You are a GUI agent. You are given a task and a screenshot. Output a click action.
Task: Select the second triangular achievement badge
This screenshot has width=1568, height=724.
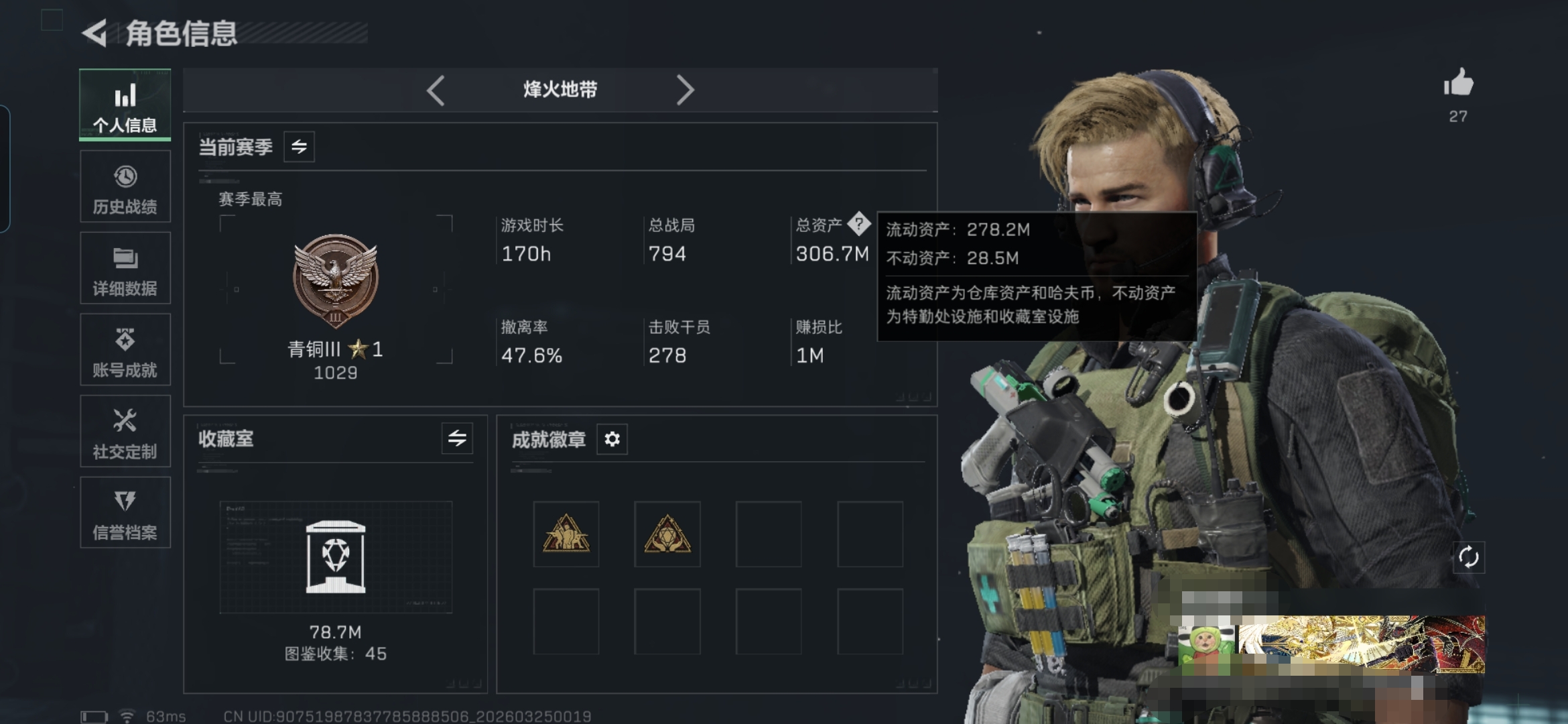667,534
